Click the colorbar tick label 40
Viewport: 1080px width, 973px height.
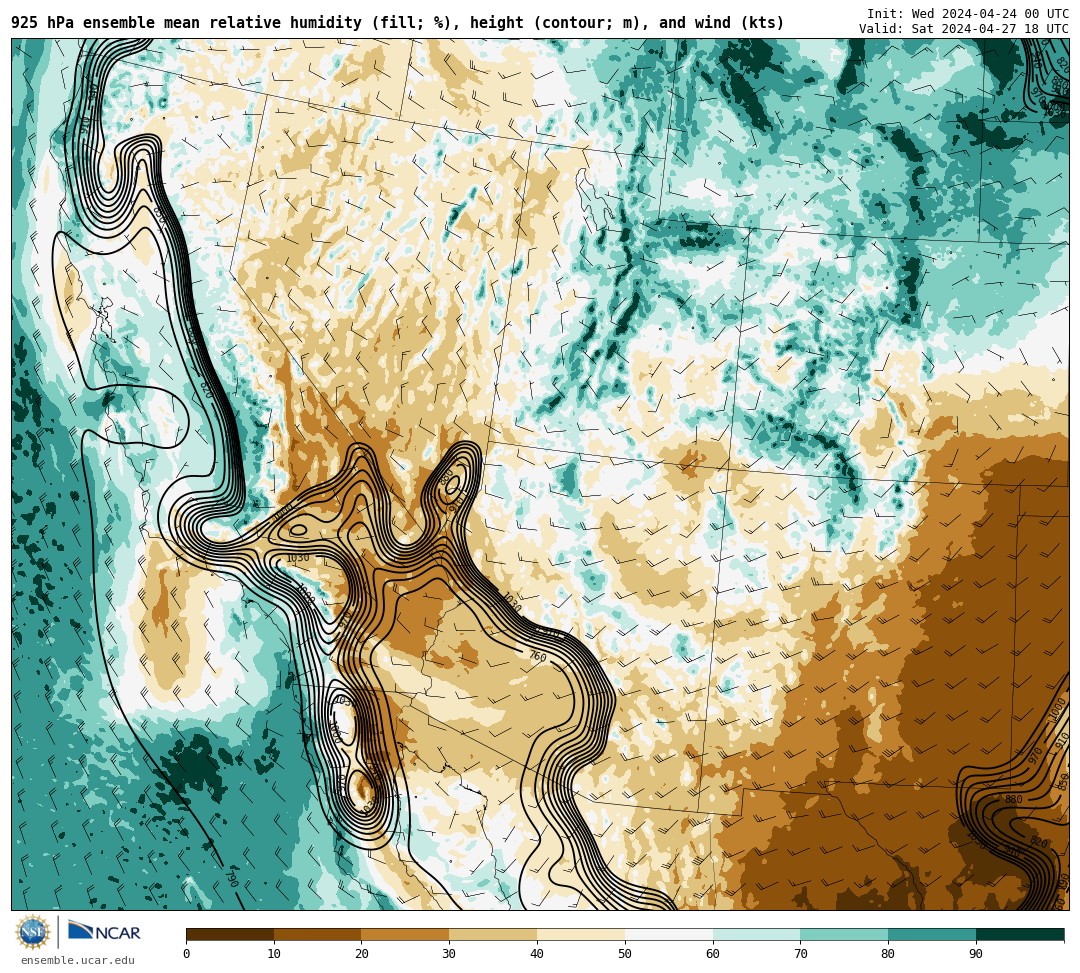pyautogui.click(x=537, y=954)
